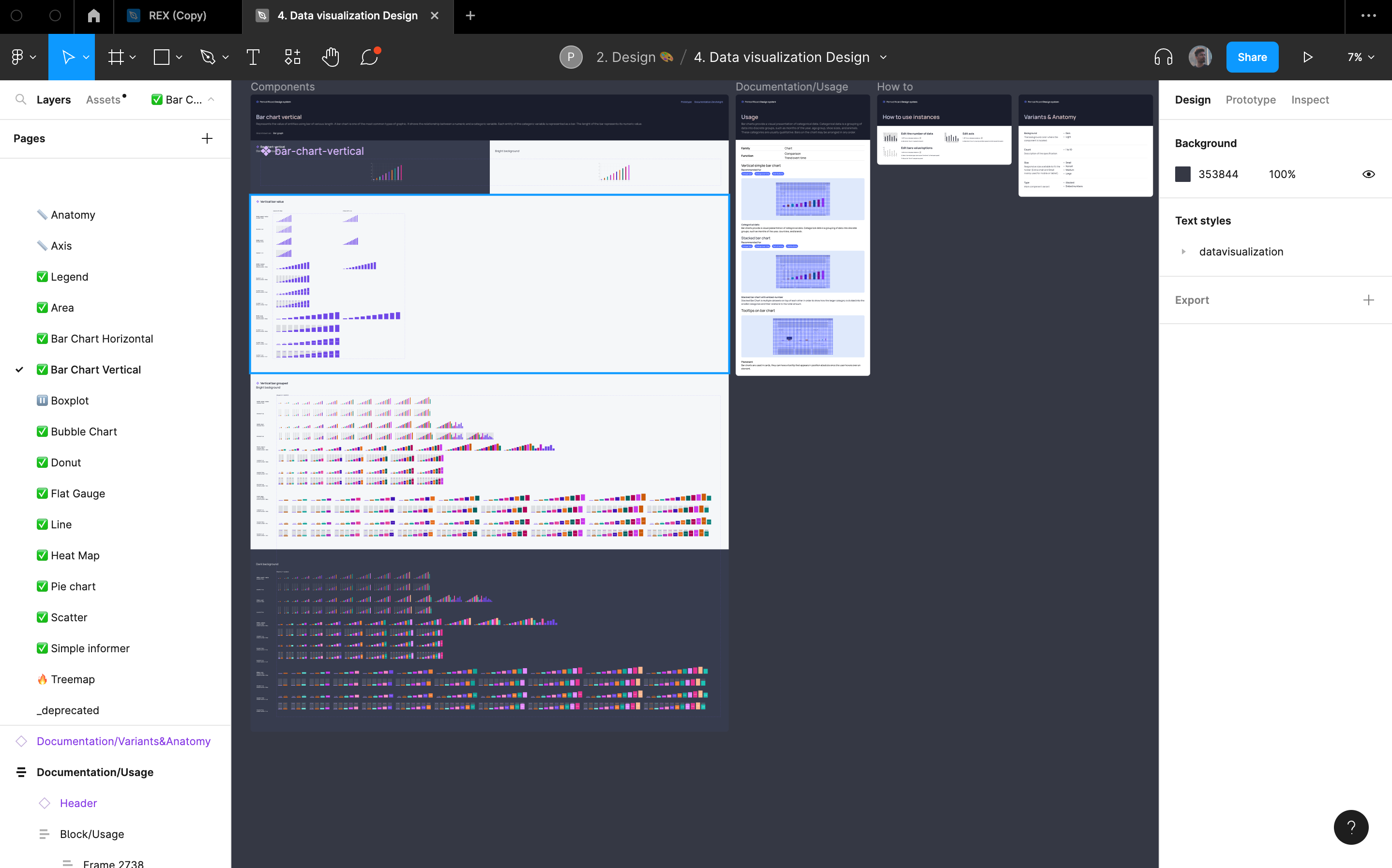Screen dimensions: 1392x868
Task: Select the Text tool
Action: pyautogui.click(x=253, y=58)
